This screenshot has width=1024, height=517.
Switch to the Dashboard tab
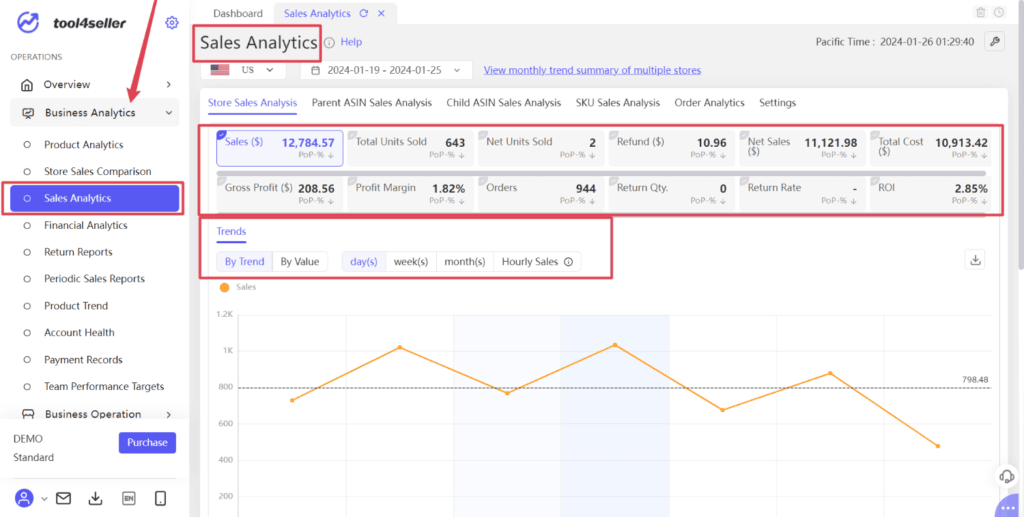(x=238, y=13)
